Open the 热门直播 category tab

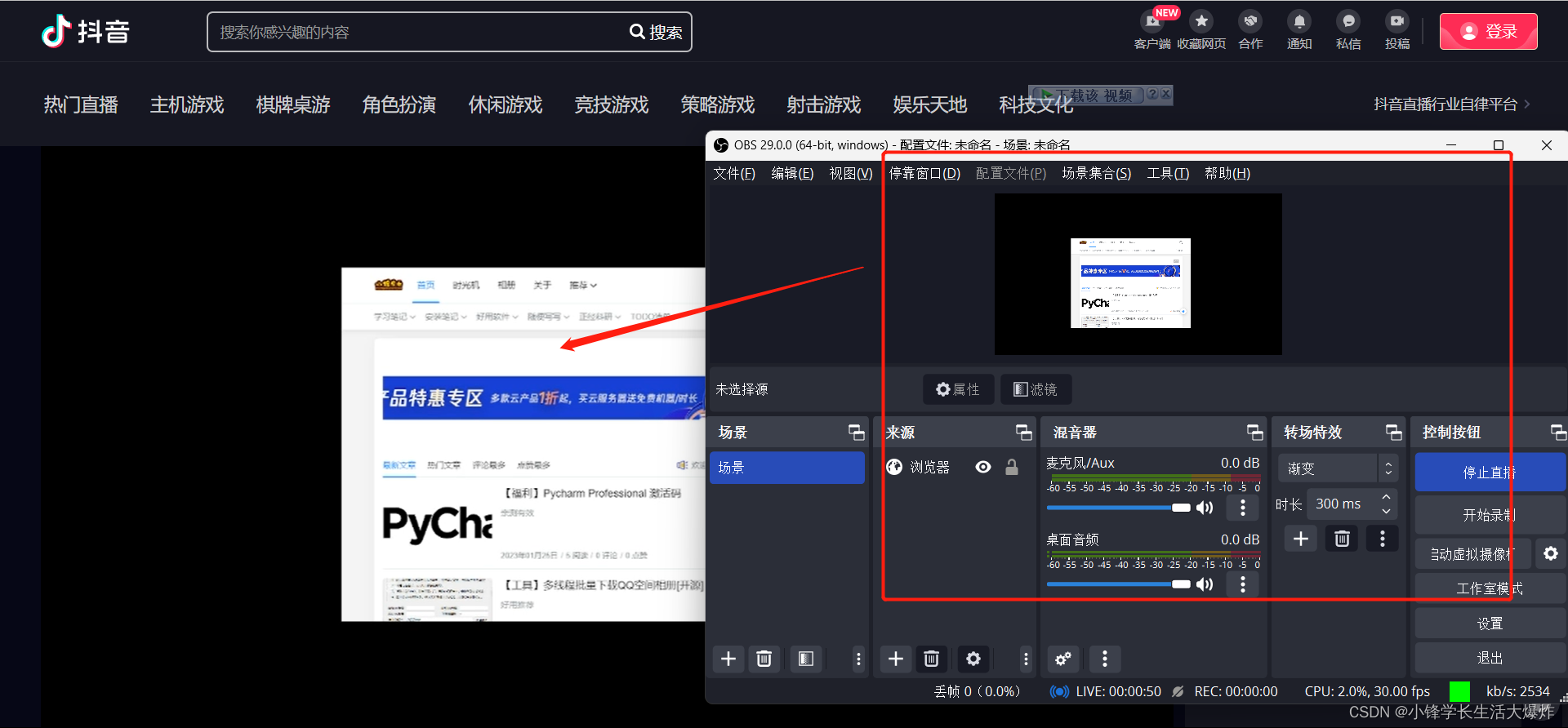tap(81, 105)
